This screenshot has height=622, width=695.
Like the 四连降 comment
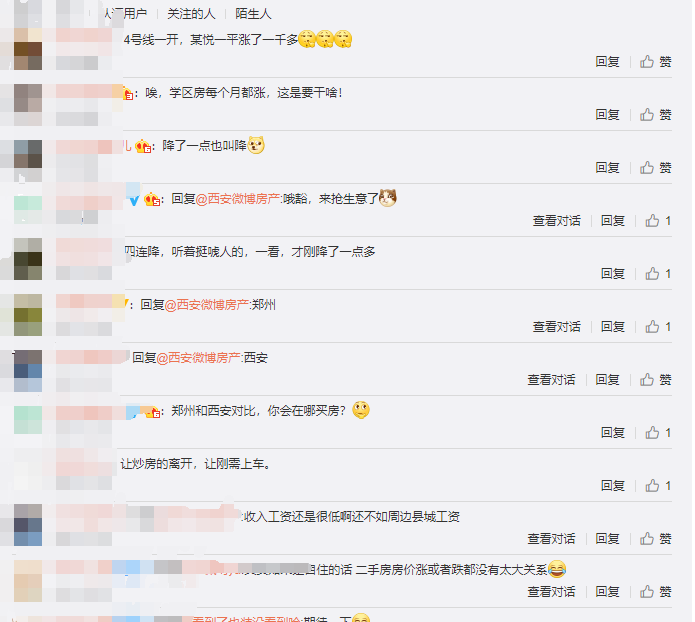tap(658, 274)
